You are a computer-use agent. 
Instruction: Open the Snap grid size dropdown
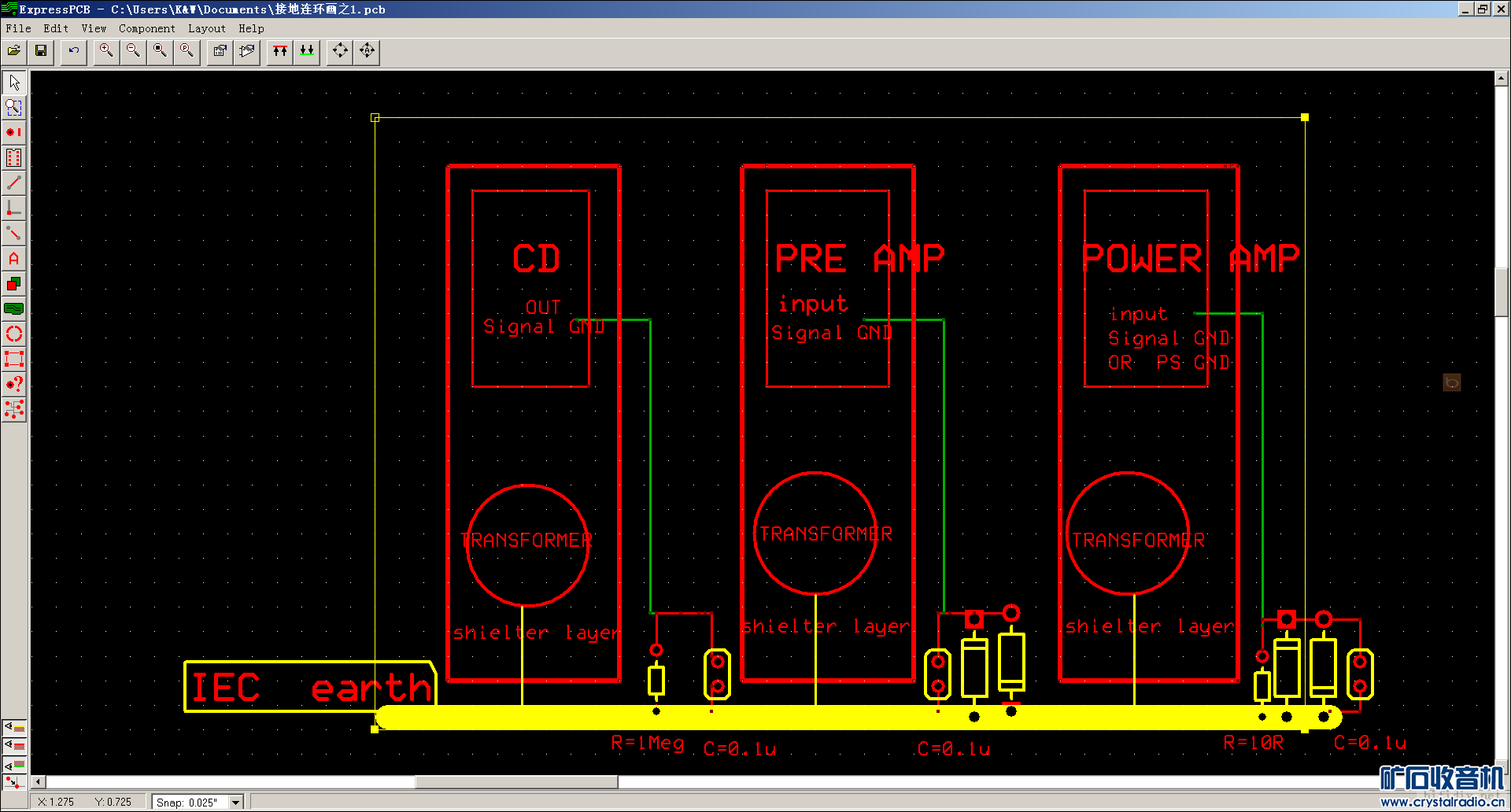click(x=235, y=803)
